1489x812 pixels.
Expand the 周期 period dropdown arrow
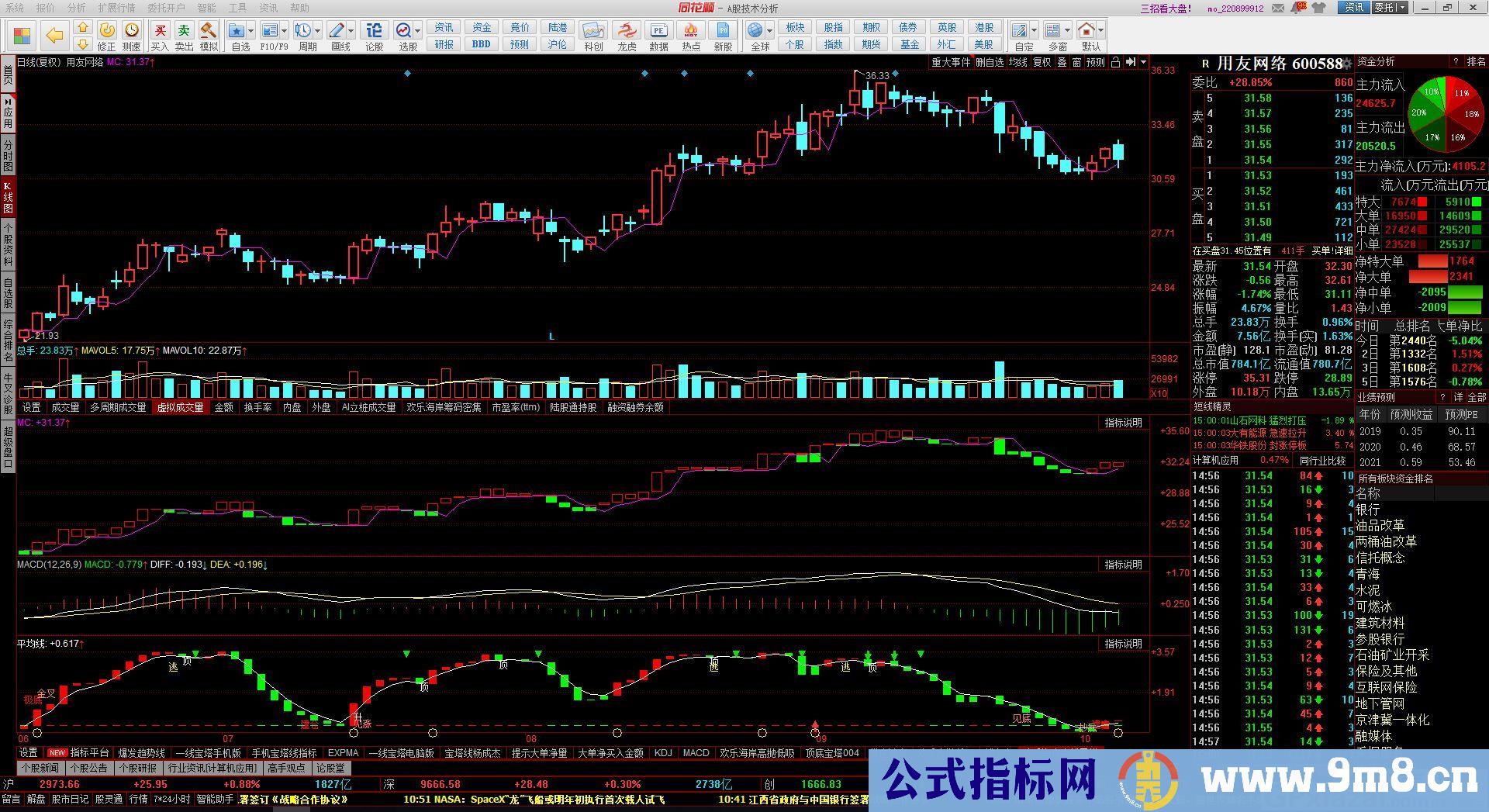(x=319, y=31)
